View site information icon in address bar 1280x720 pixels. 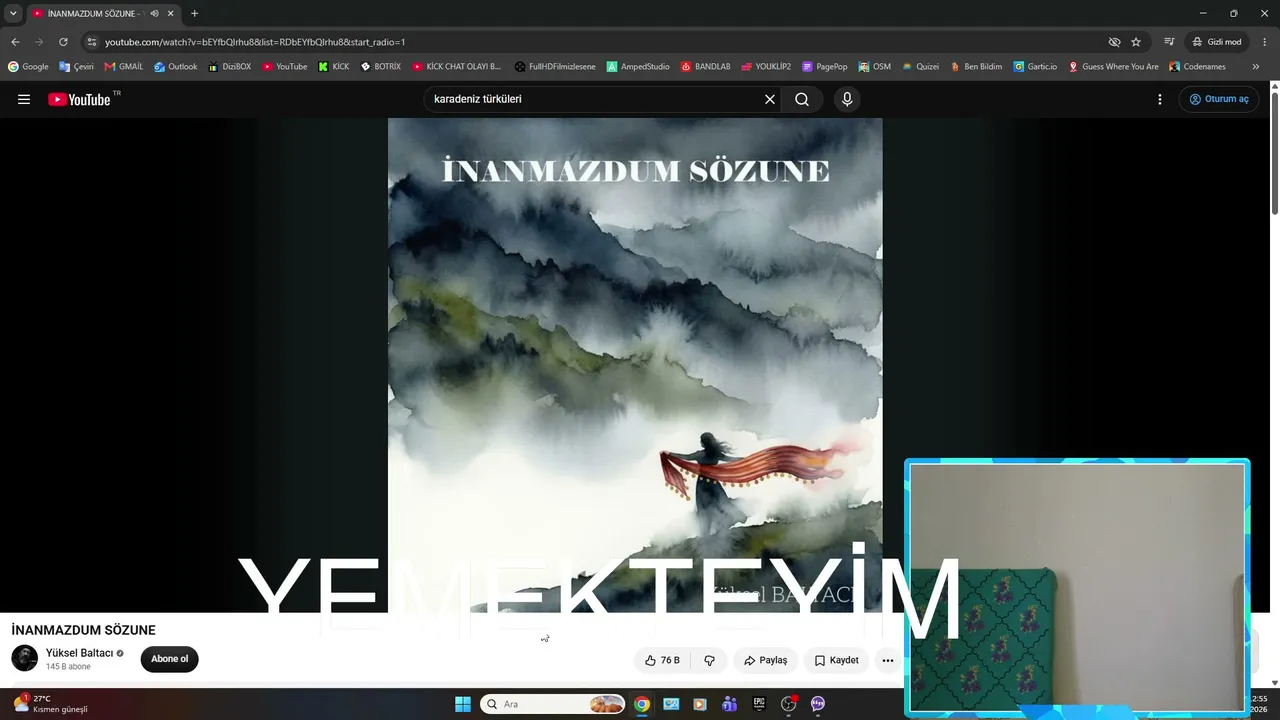[92, 42]
